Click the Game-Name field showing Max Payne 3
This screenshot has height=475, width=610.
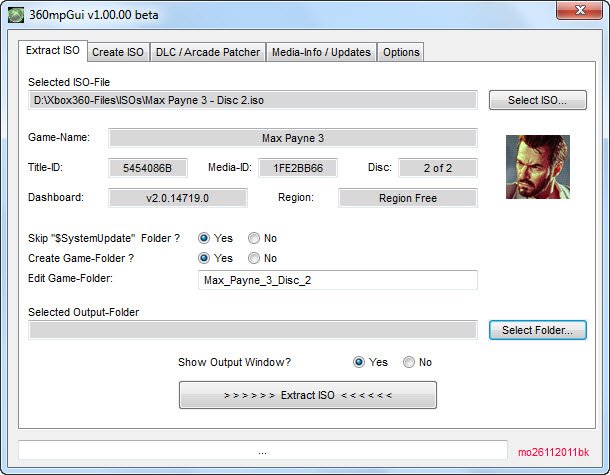click(x=293, y=138)
